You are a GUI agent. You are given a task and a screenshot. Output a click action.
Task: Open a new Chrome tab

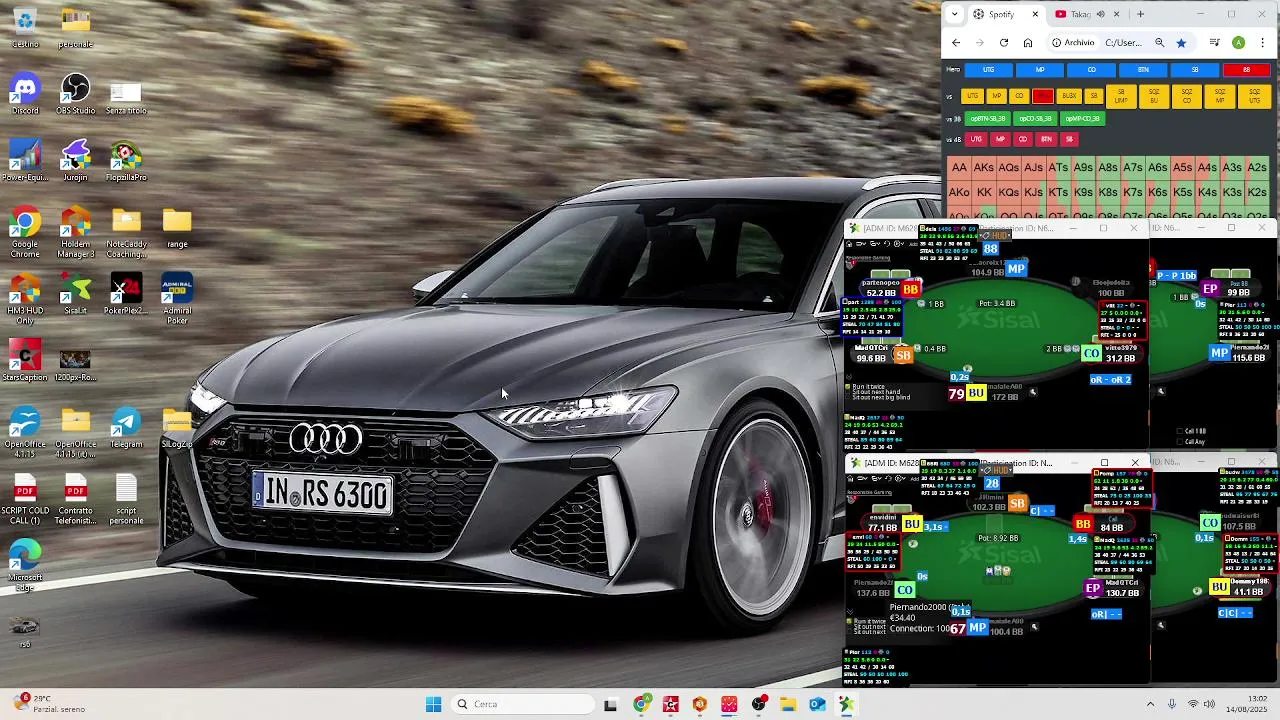(1140, 14)
